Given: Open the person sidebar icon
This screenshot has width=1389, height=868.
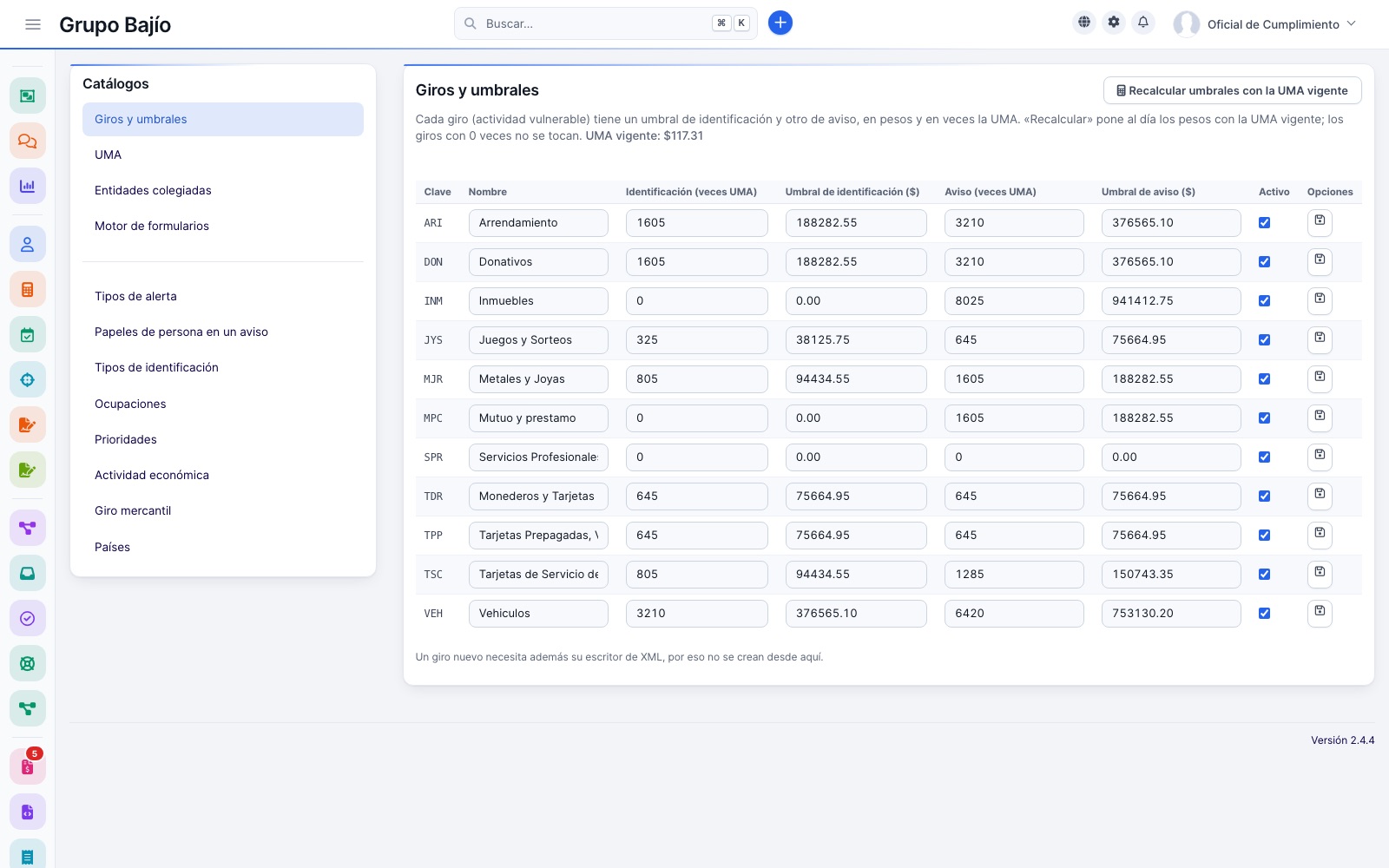Looking at the screenshot, I should (x=28, y=245).
